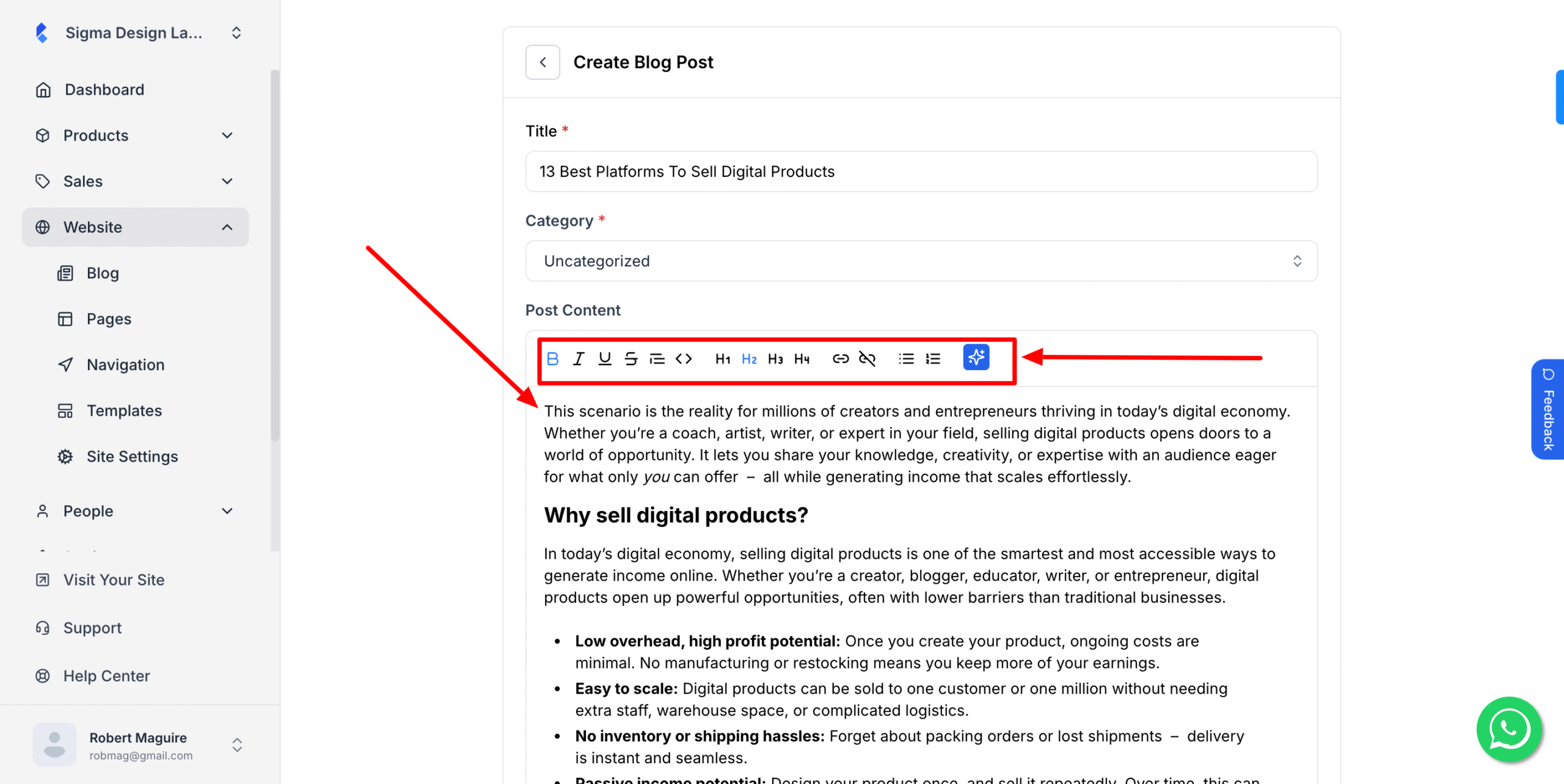Open the Sigma Design workspace switcher

click(137, 33)
